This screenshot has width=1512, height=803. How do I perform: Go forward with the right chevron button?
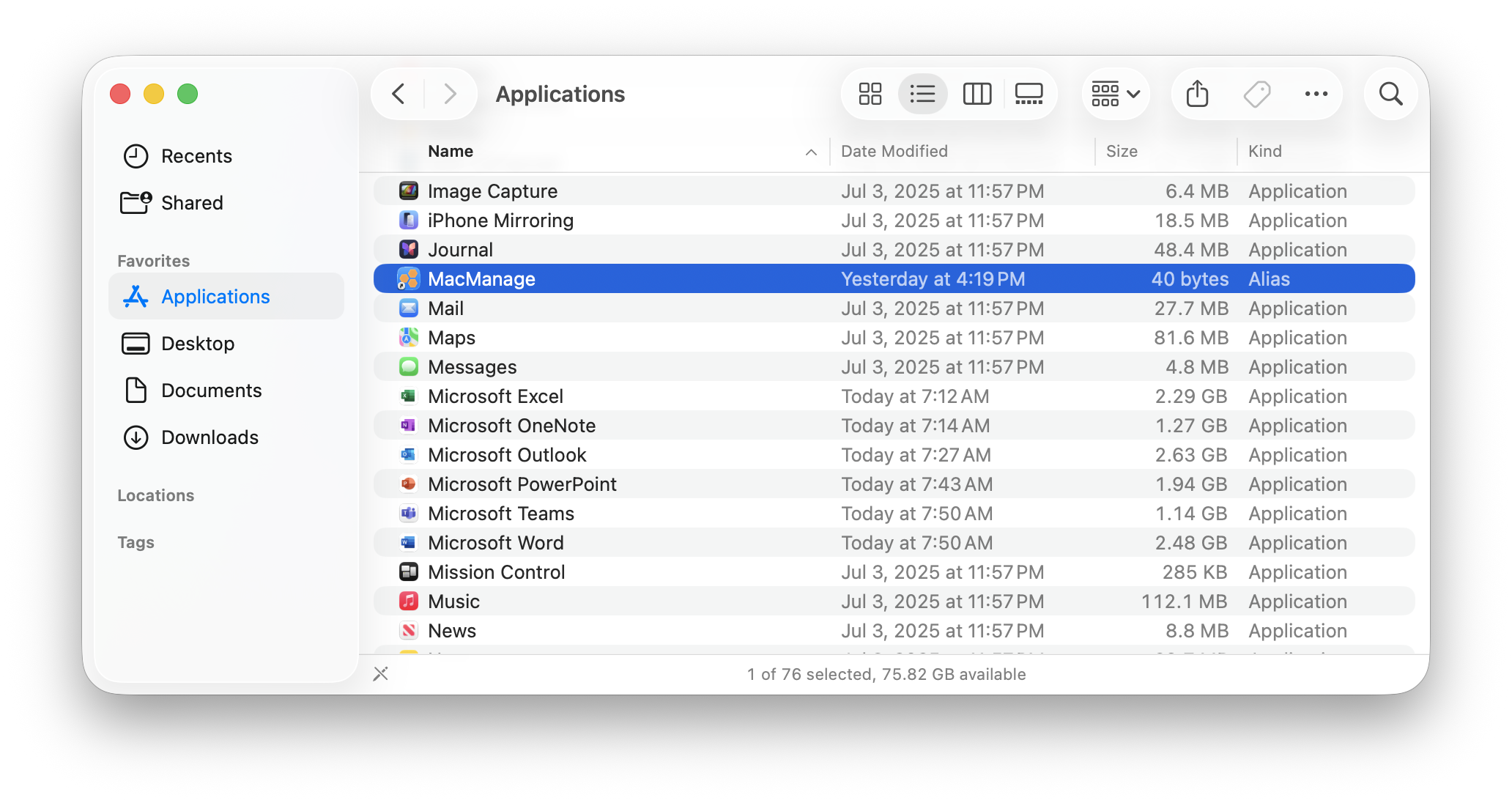[450, 94]
